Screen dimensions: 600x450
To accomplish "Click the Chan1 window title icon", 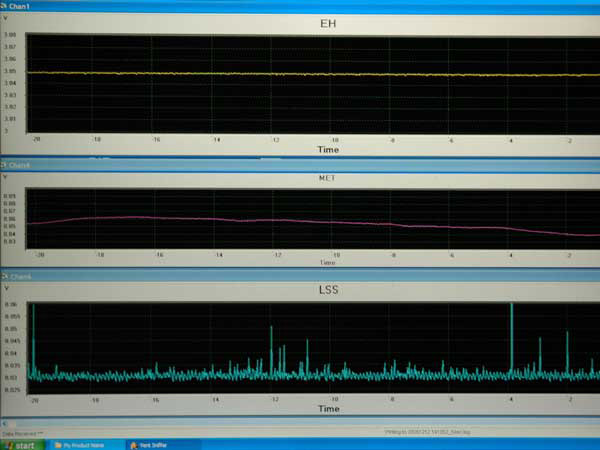I will (x=4, y=6).
